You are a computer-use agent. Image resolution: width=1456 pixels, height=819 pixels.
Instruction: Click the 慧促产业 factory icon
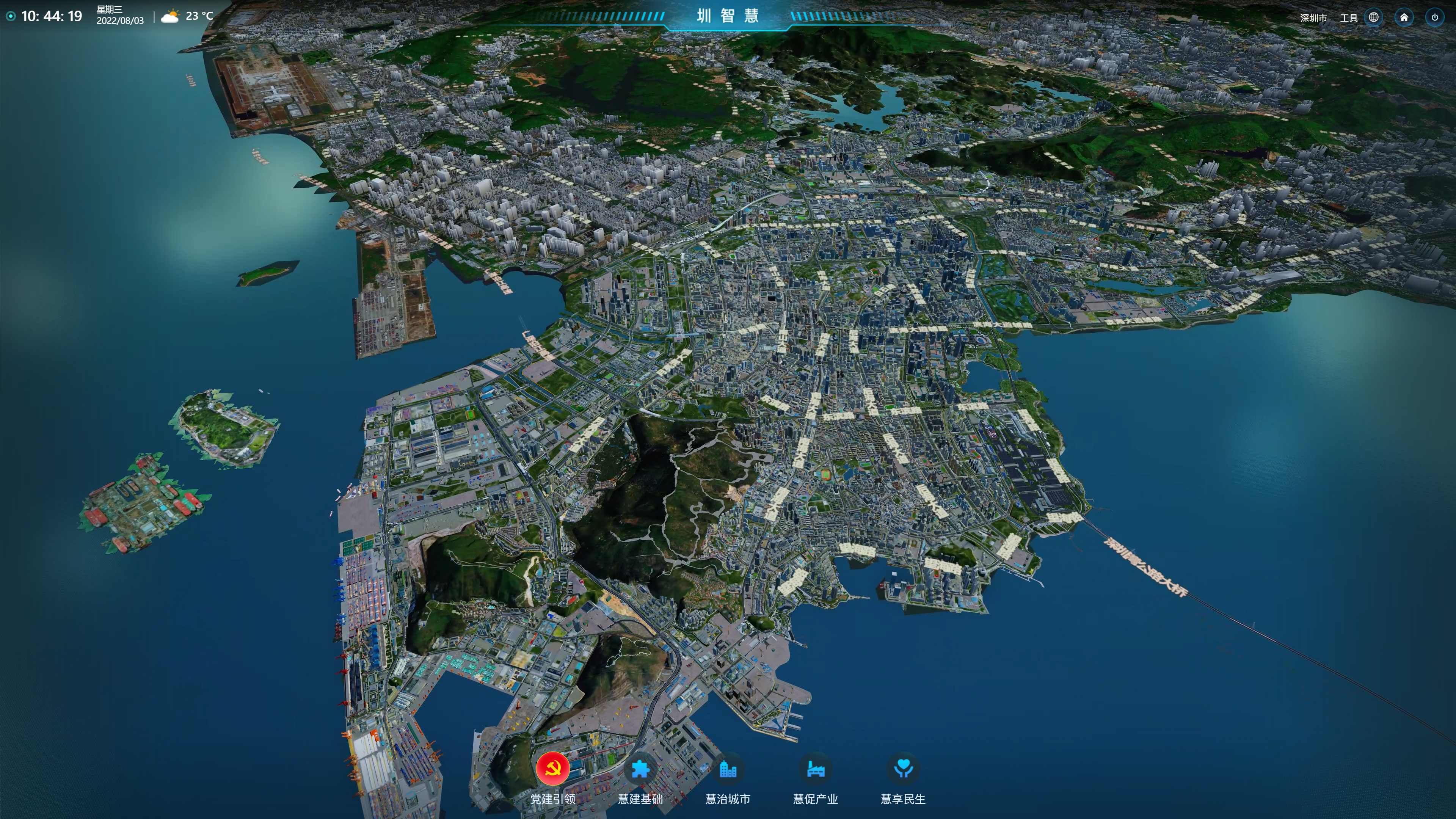click(815, 769)
